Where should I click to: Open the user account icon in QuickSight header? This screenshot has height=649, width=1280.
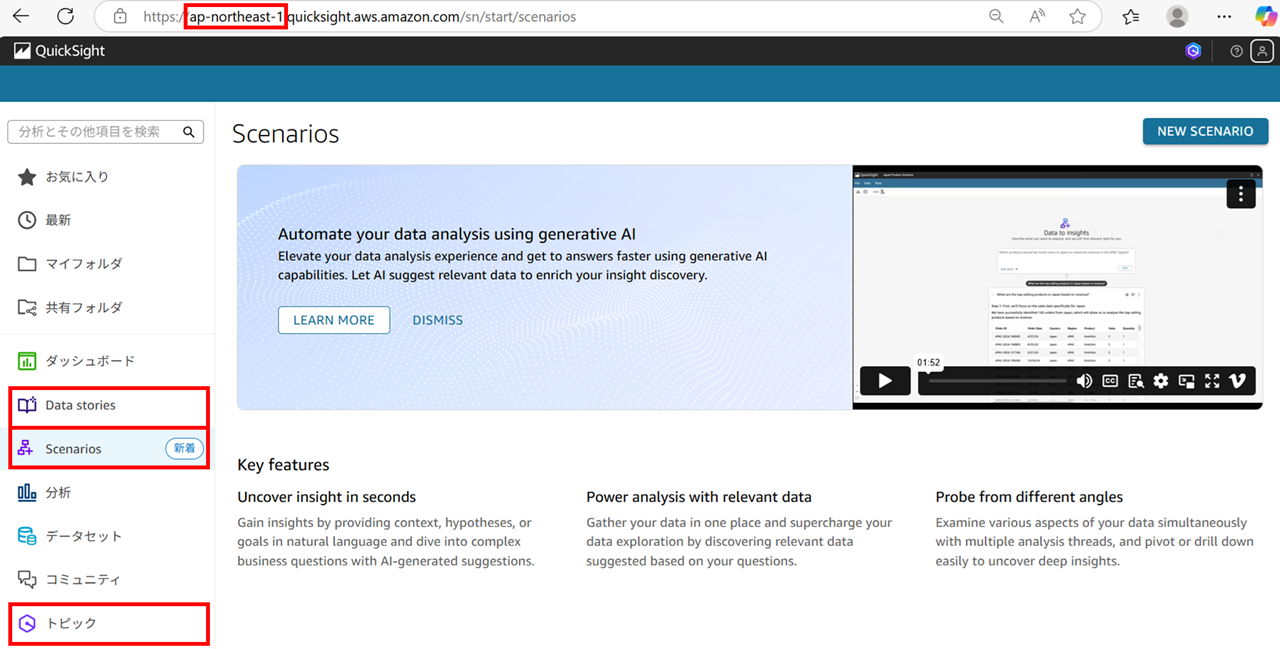coord(1262,51)
